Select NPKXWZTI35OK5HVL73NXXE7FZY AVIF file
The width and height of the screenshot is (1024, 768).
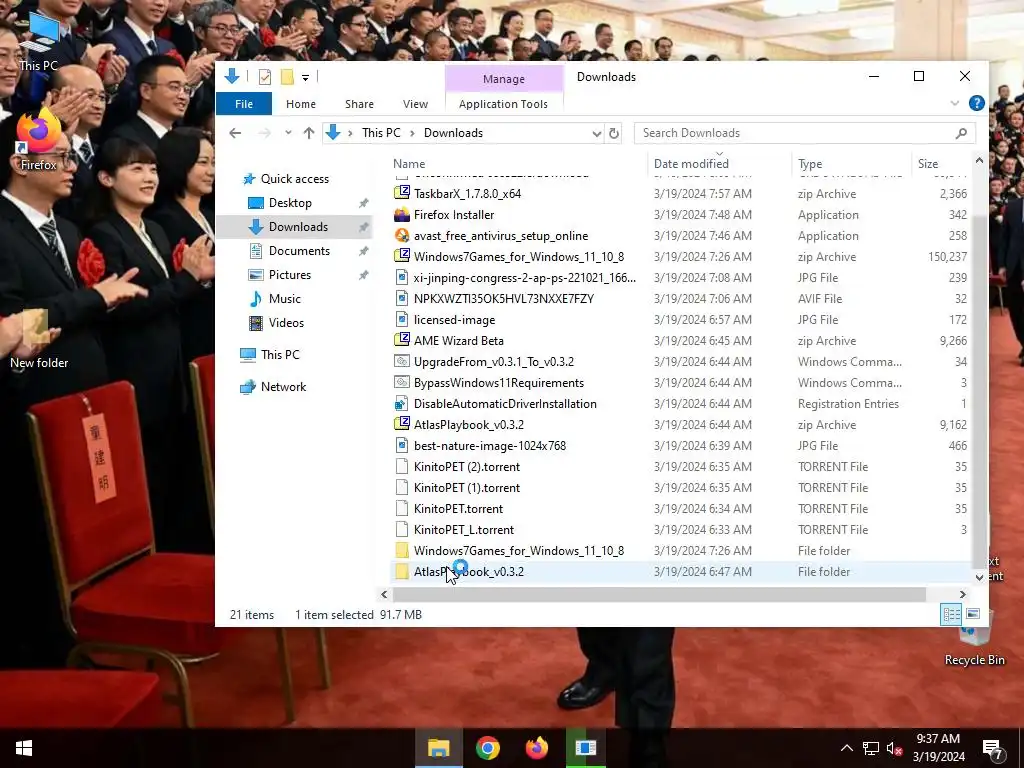point(680,298)
